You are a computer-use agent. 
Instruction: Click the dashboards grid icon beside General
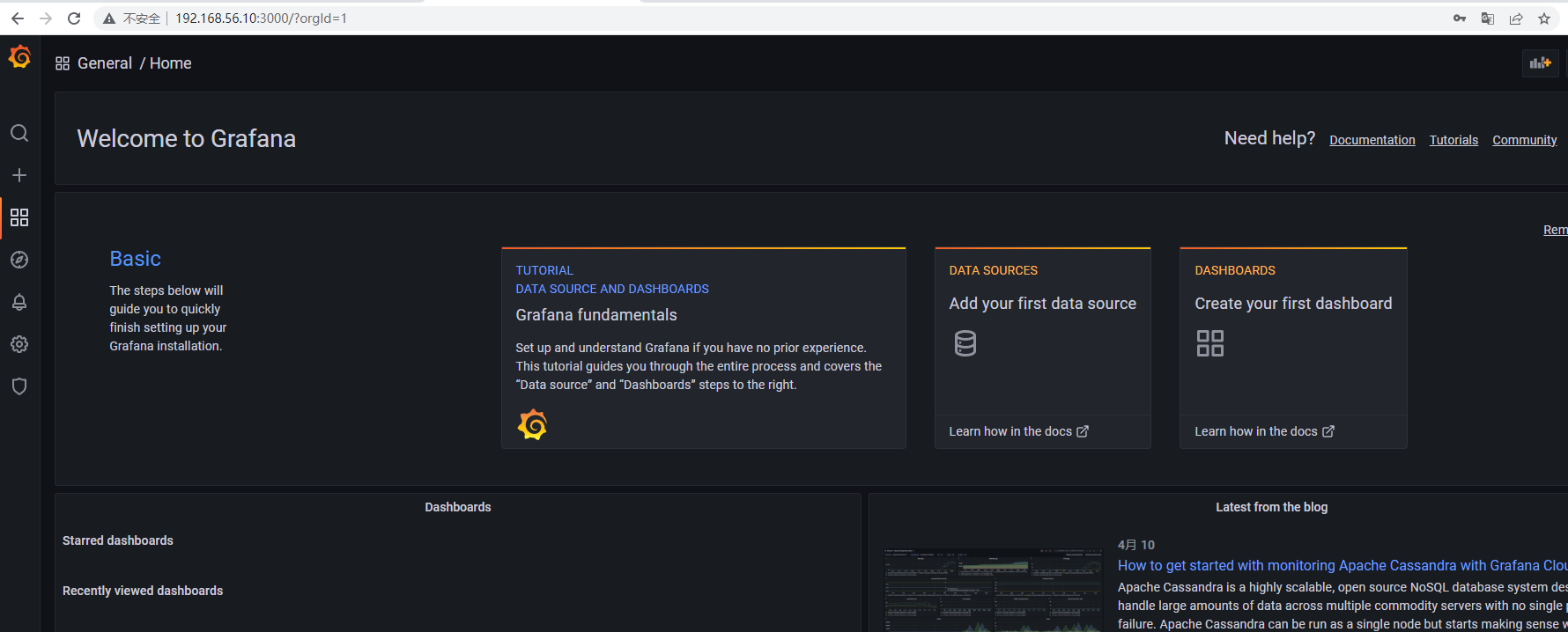(x=63, y=63)
